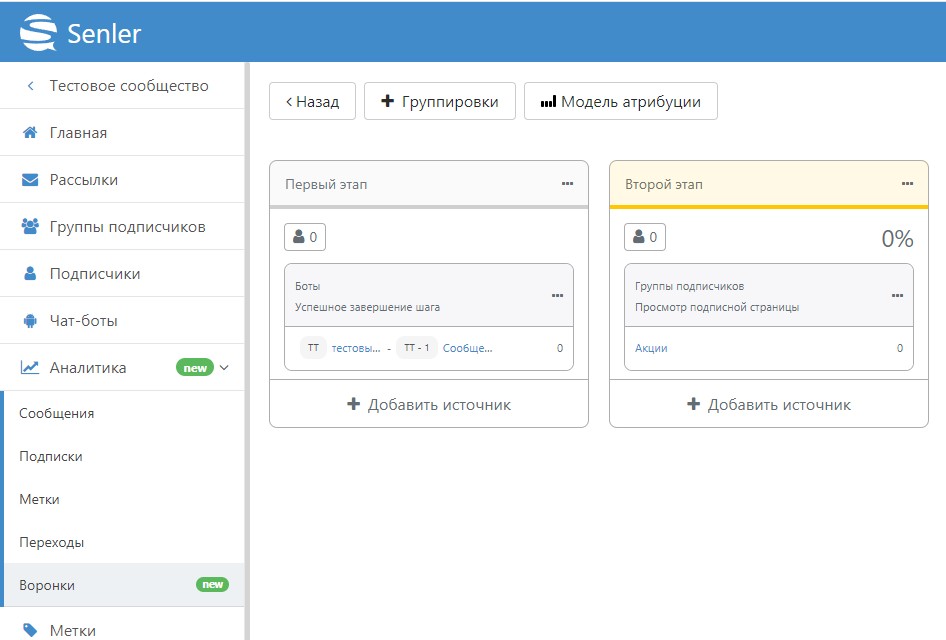The height and width of the screenshot is (640, 946).
Task: Open Модель атрибуции settings
Action: (620, 102)
